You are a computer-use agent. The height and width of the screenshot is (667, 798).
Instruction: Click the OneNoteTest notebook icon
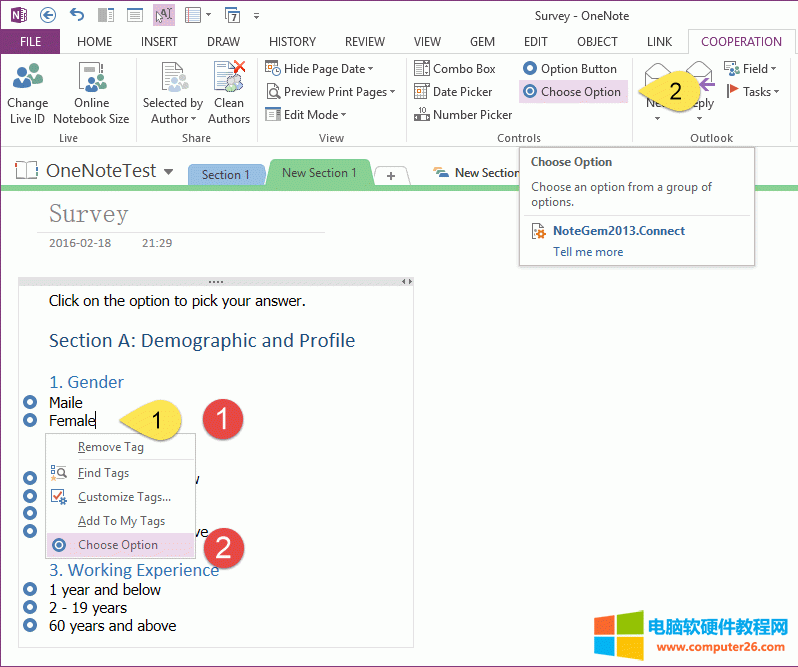26,170
